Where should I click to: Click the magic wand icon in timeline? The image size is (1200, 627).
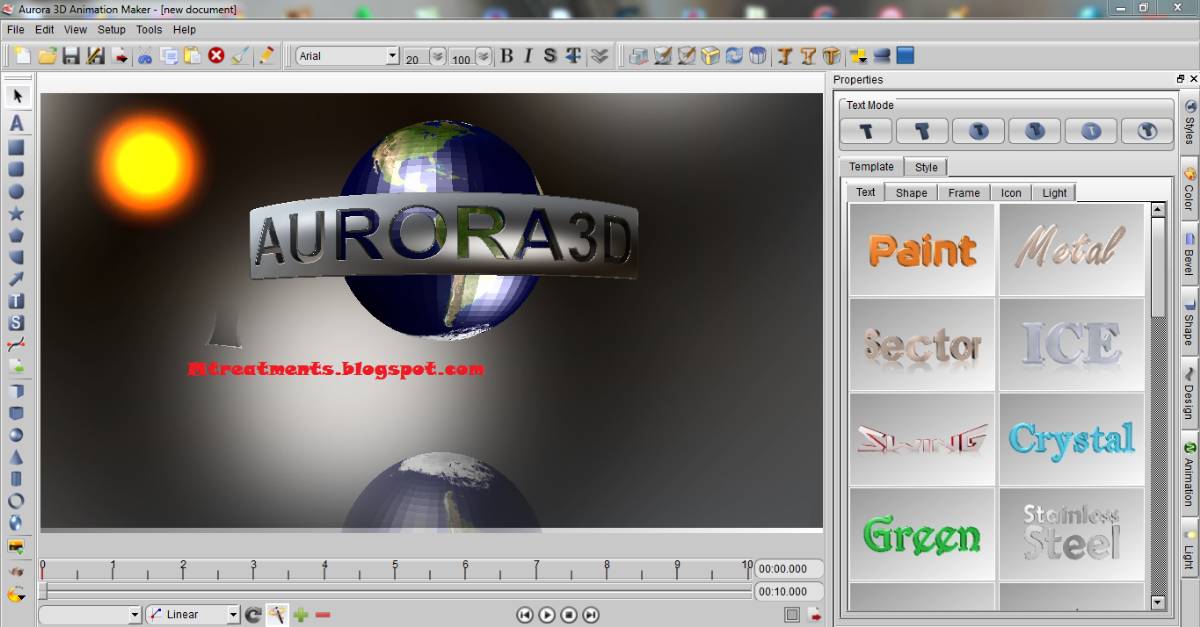(x=277, y=614)
